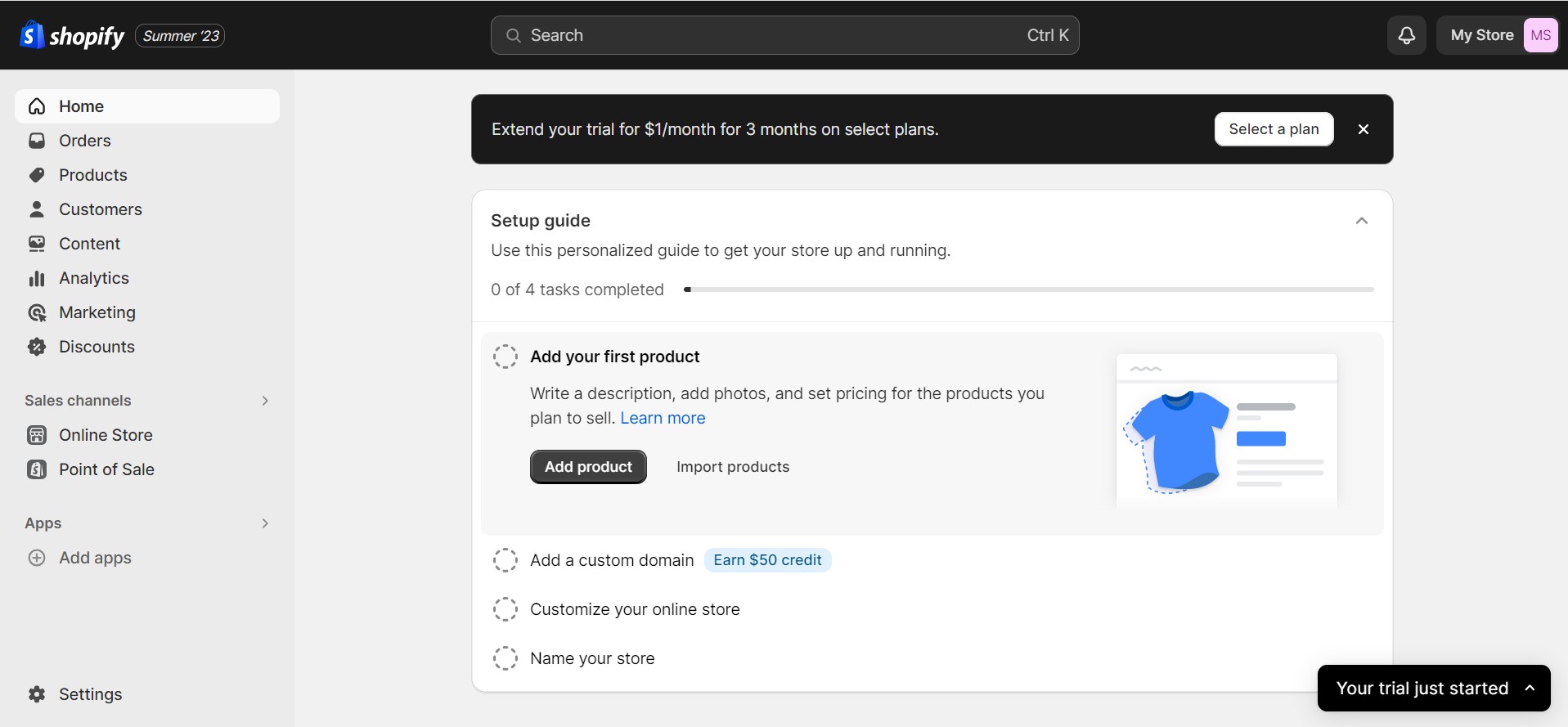The image size is (1568, 727).
Task: Click the Discounts badge icon
Action: (37, 347)
